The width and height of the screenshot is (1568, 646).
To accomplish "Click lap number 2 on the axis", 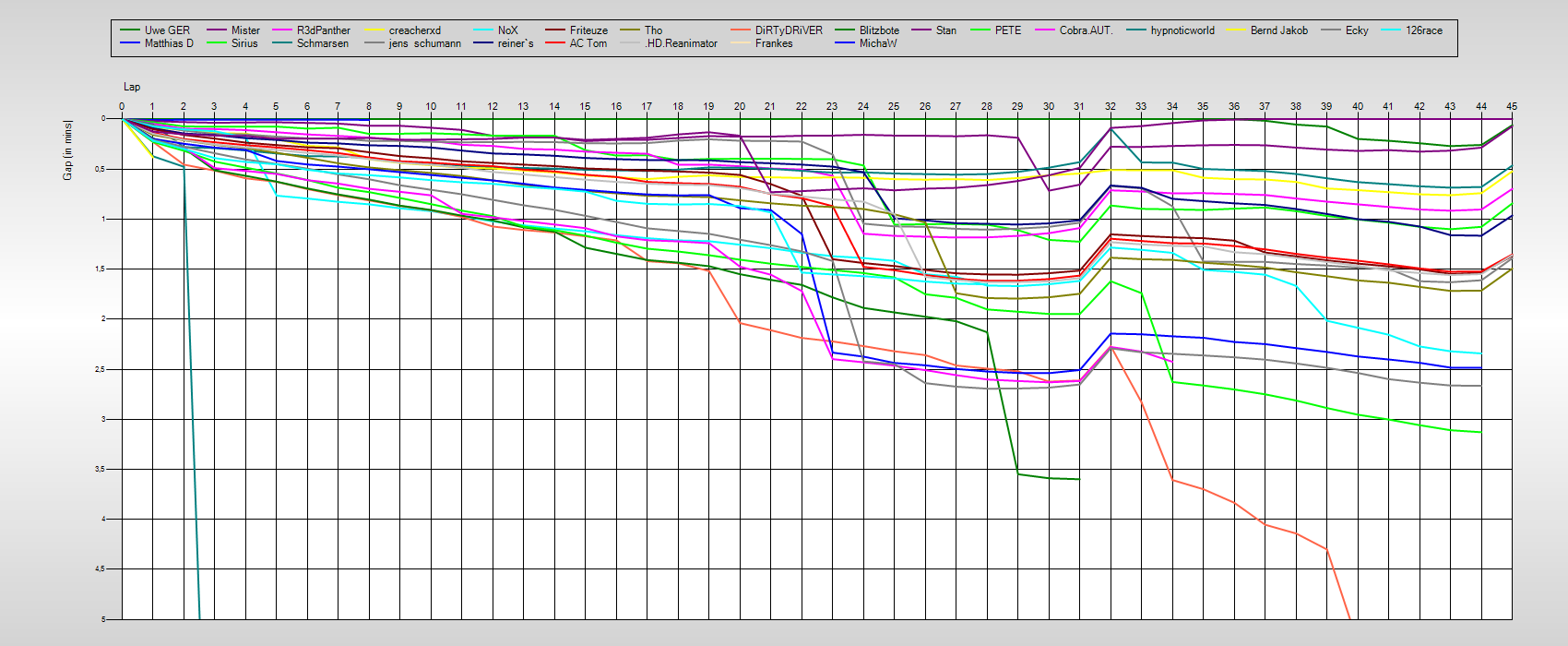I will tap(184, 107).
